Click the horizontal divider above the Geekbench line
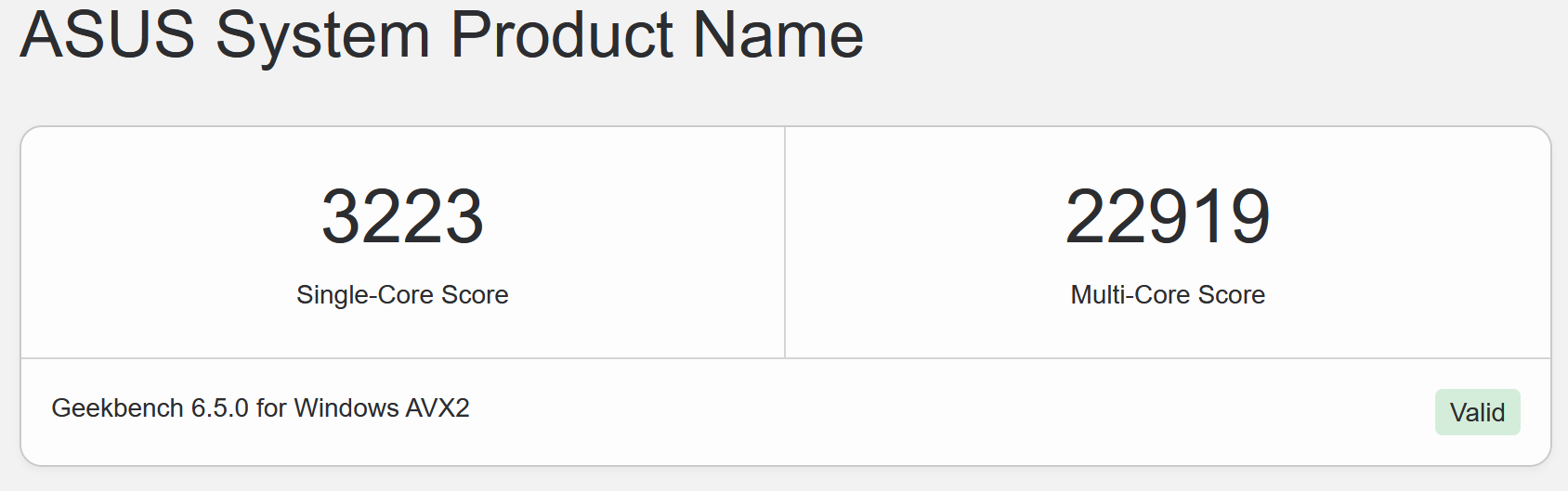The image size is (1568, 491). [x=785, y=358]
